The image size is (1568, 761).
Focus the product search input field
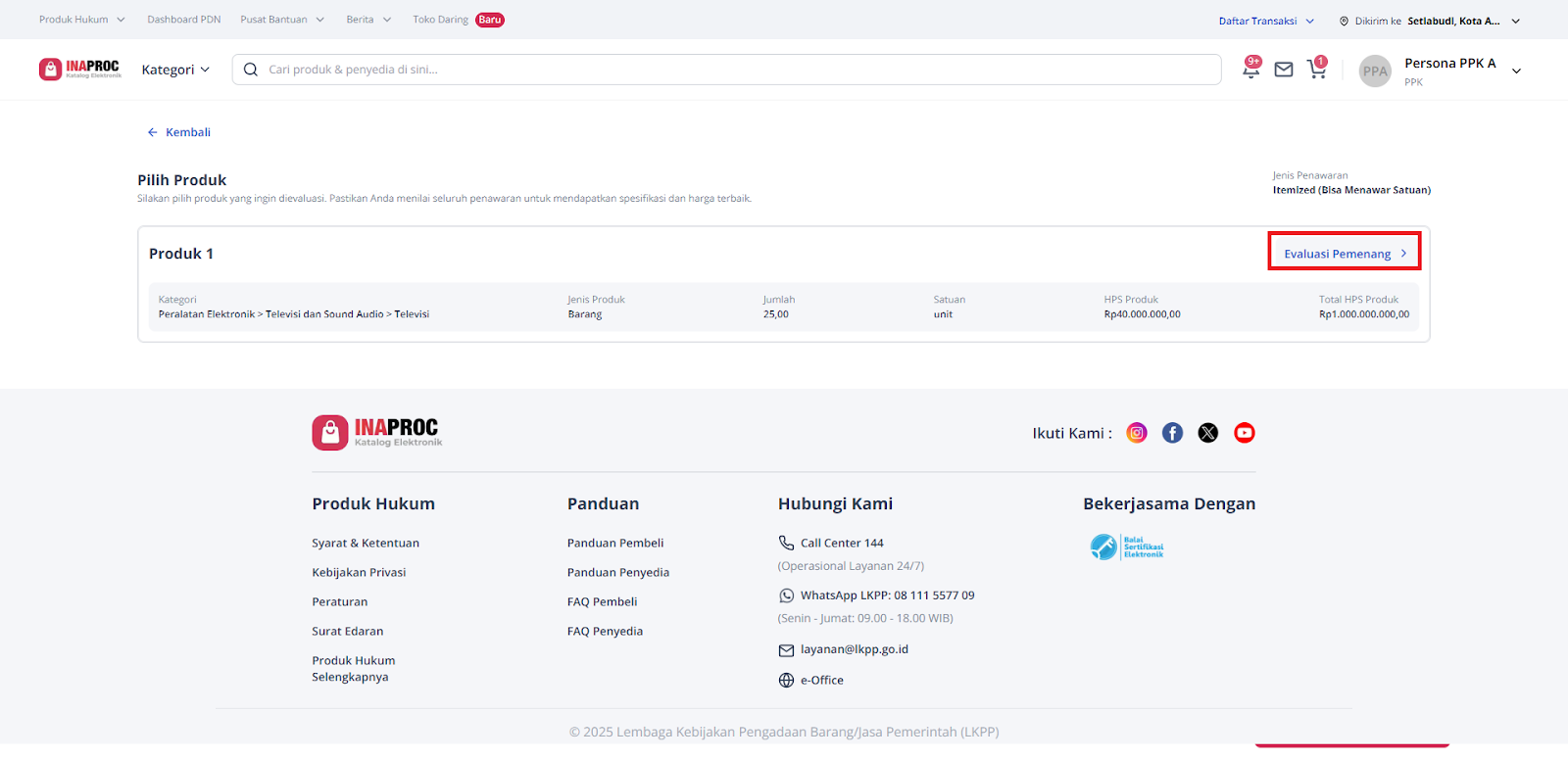click(x=727, y=70)
